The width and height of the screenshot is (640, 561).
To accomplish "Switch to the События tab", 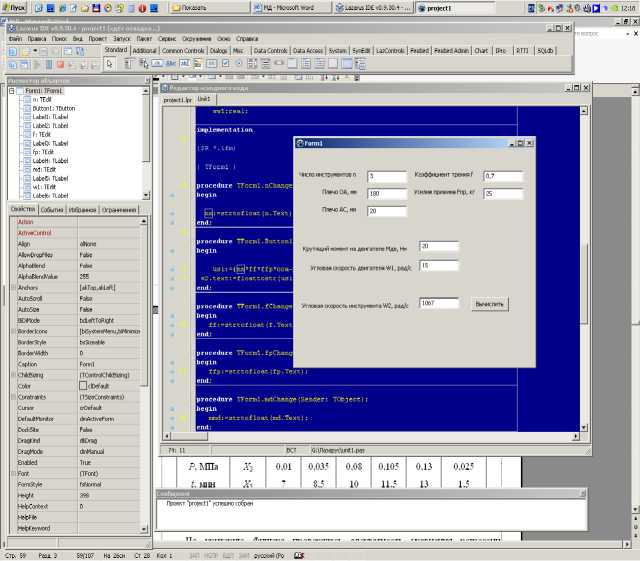I will point(52,210).
